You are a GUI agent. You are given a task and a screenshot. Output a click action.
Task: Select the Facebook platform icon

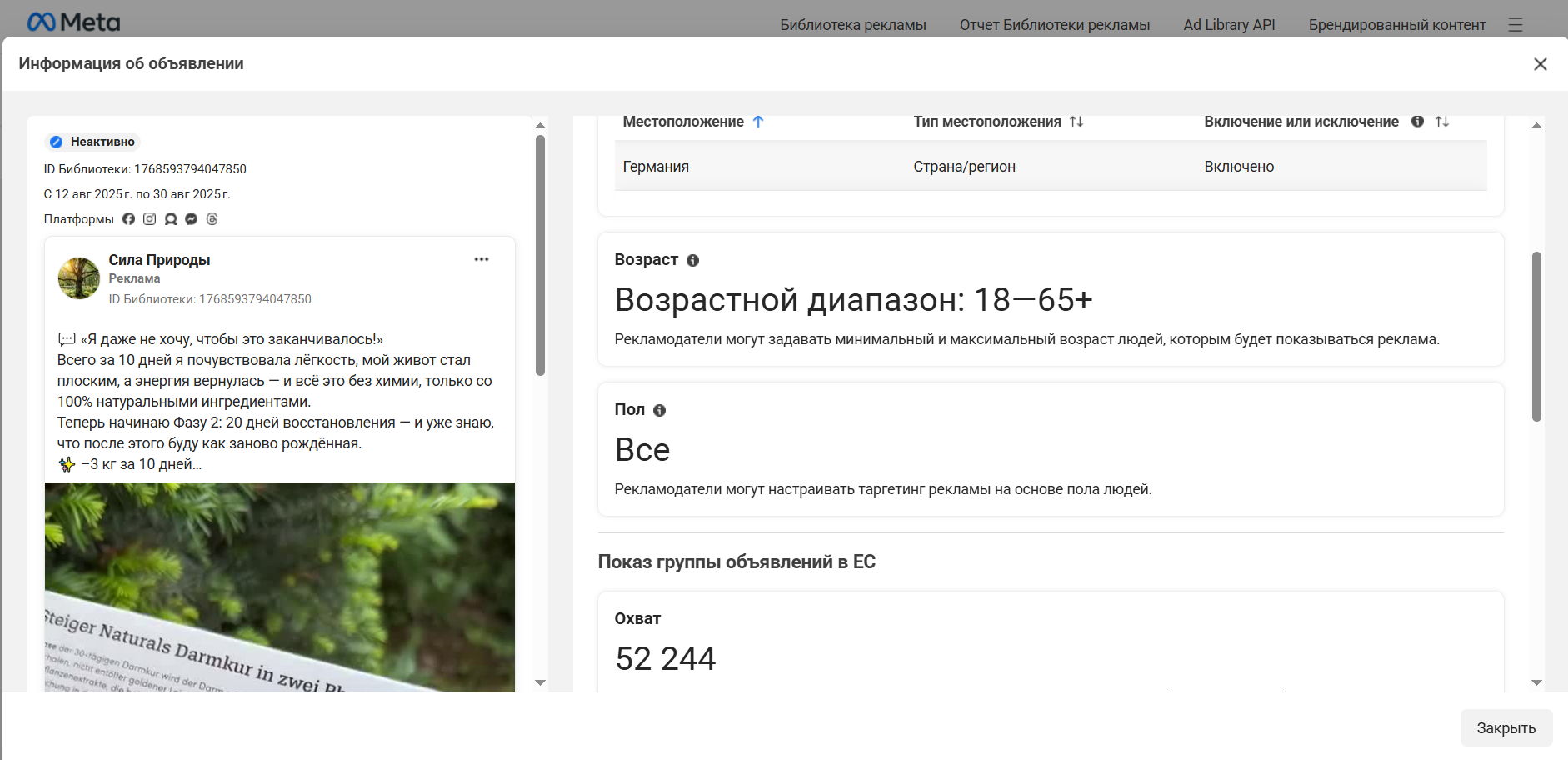click(129, 218)
